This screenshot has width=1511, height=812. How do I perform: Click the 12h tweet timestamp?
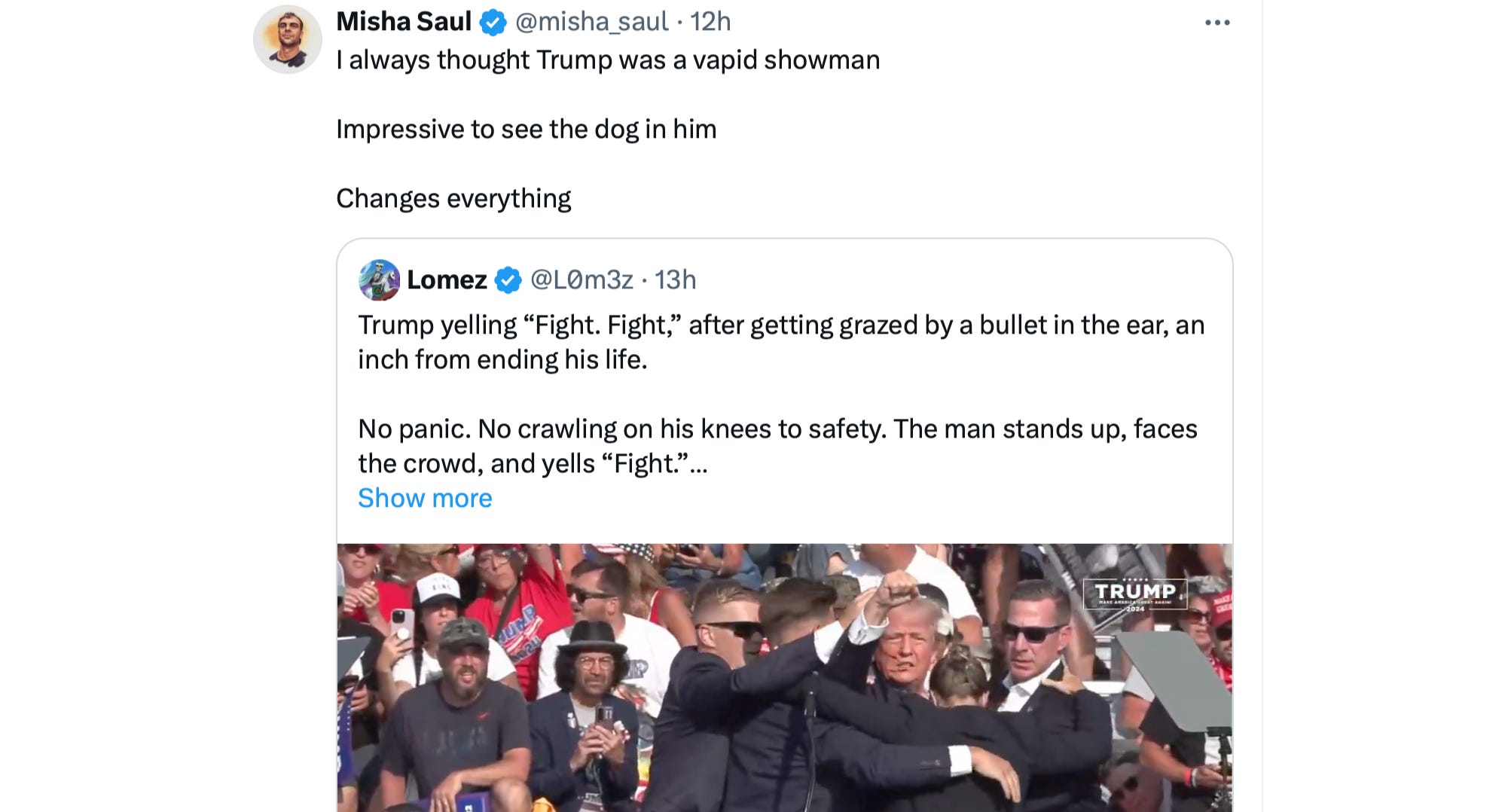click(710, 22)
